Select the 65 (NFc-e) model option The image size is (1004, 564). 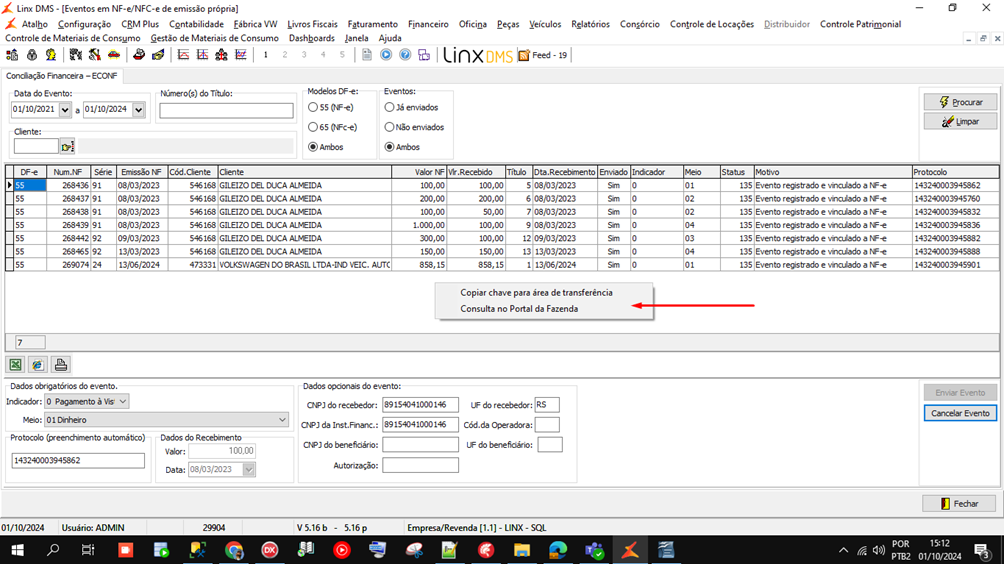pyautogui.click(x=313, y=127)
